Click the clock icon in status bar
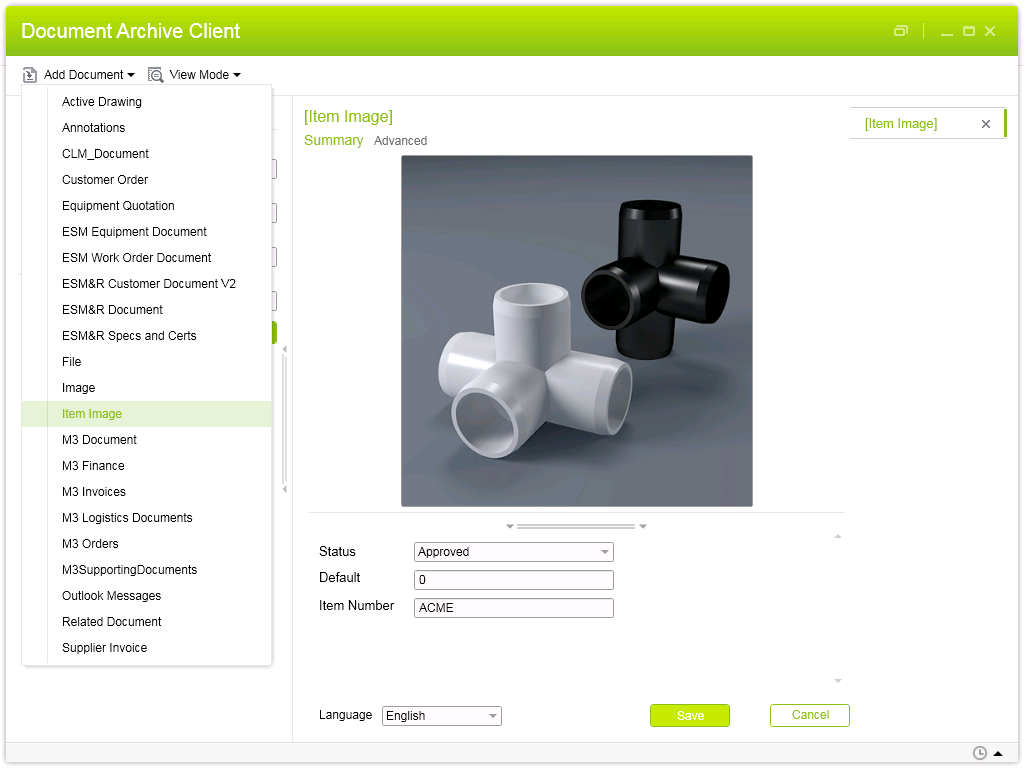Image resolution: width=1024 pixels, height=768 pixels. pyautogui.click(x=980, y=753)
